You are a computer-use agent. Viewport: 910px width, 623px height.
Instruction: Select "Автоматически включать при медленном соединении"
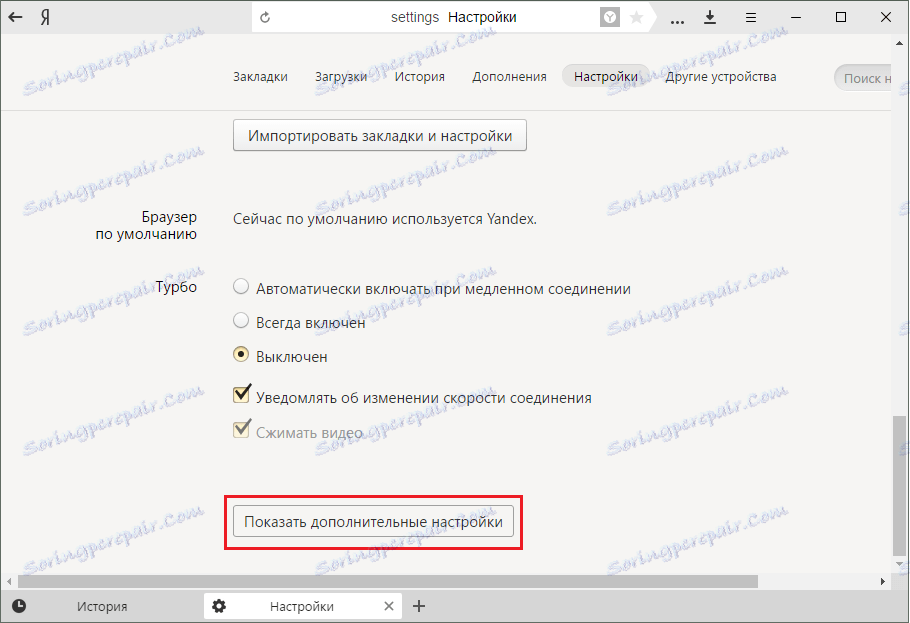pos(240,285)
